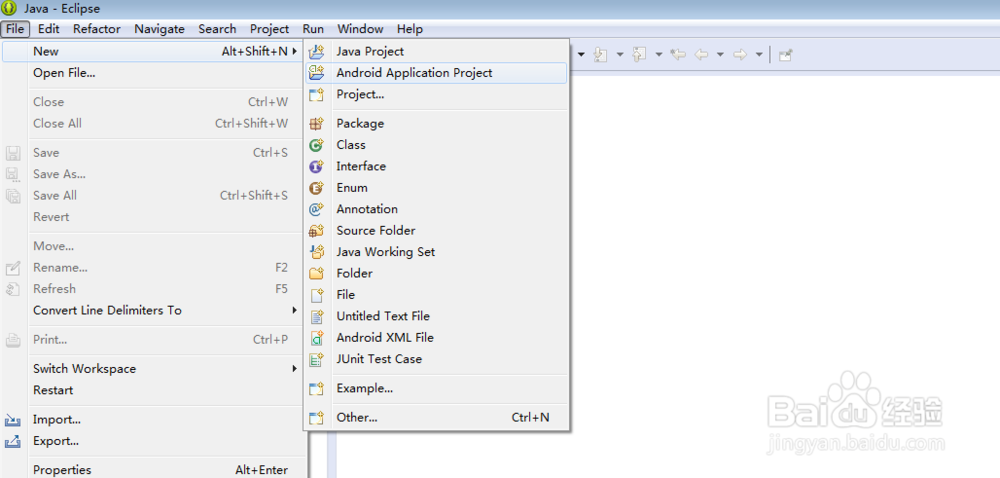Open the Window menu
Screen dimensions: 1000x478
tap(360, 29)
